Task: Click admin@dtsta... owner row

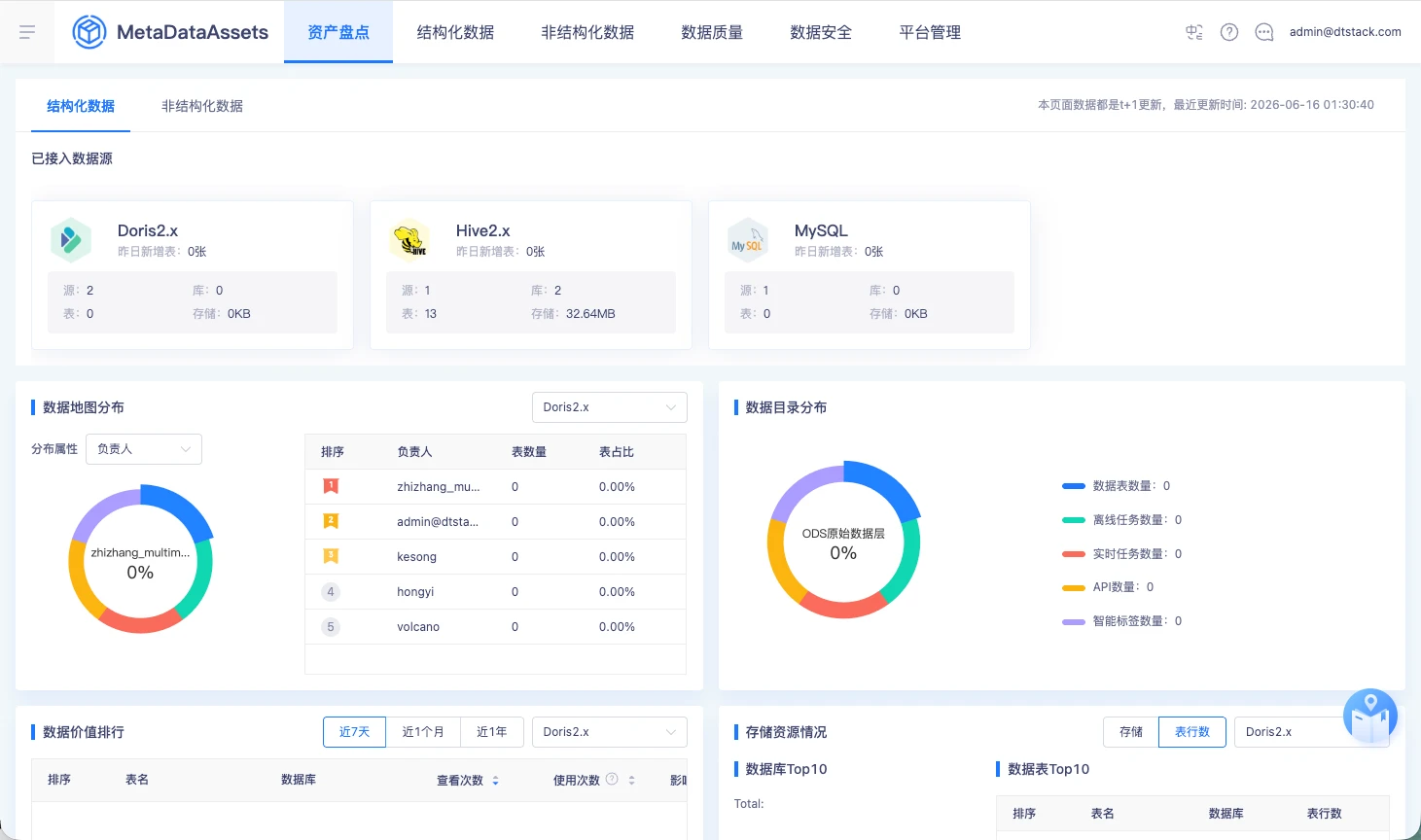Action: pyautogui.click(x=495, y=521)
